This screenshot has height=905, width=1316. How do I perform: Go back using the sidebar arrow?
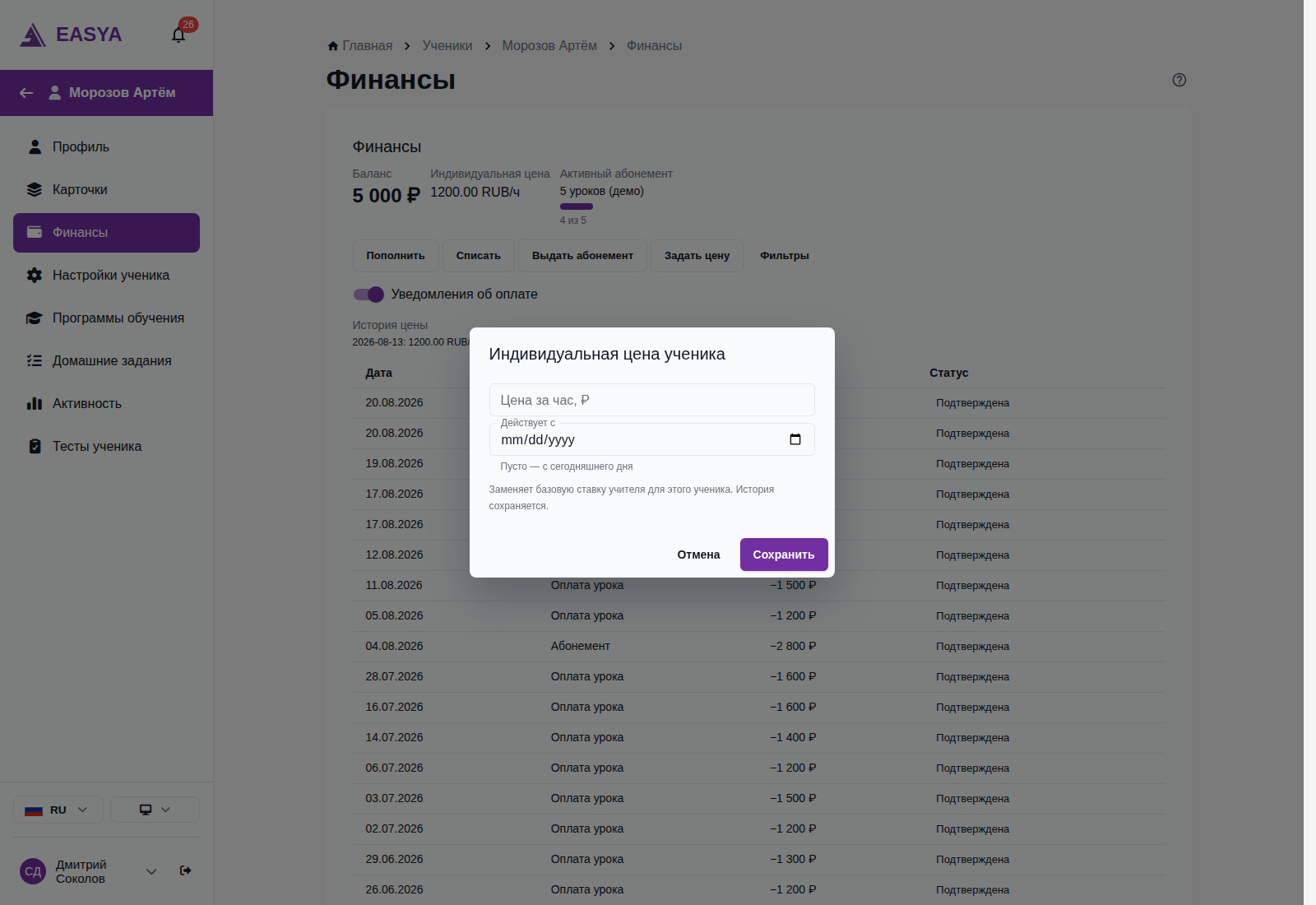[x=26, y=93]
